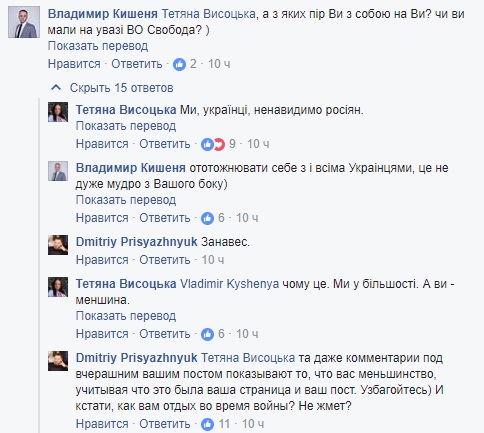Open Dmitriy Prisyazhnyuk's avatar beside 'Занавес'
This screenshot has width=484, height=433.
click(x=58, y=245)
